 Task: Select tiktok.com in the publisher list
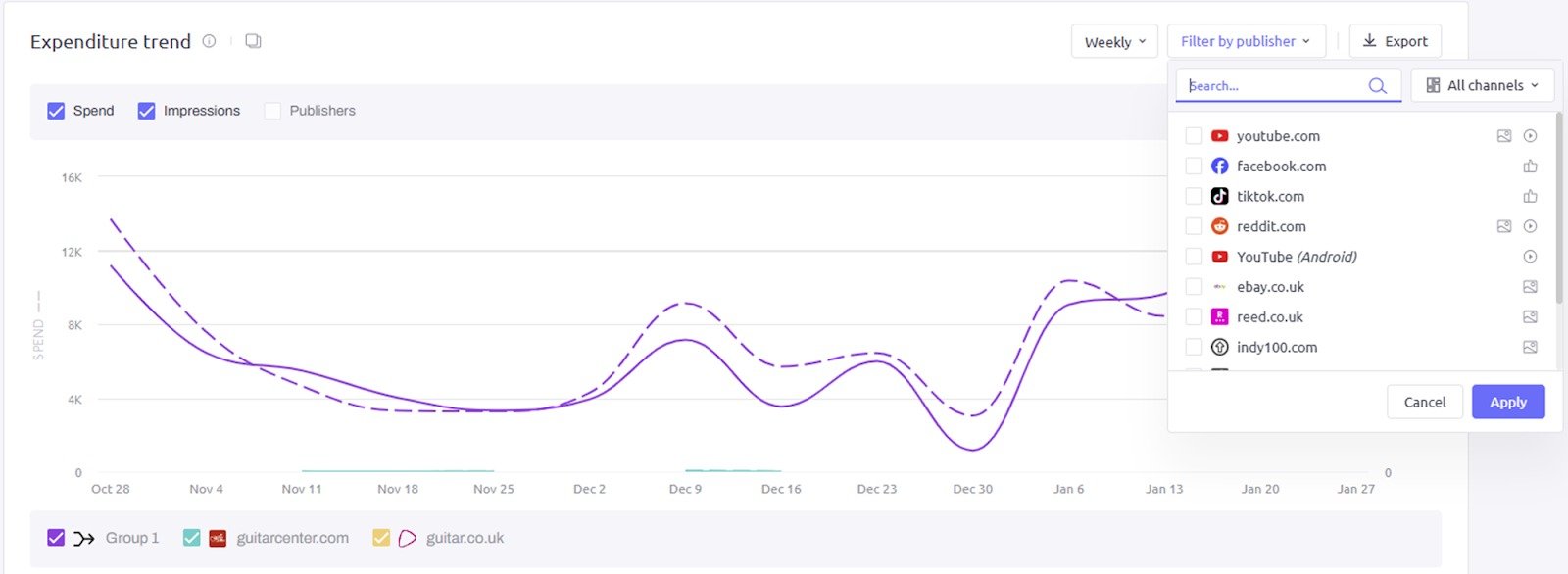[x=1194, y=197]
